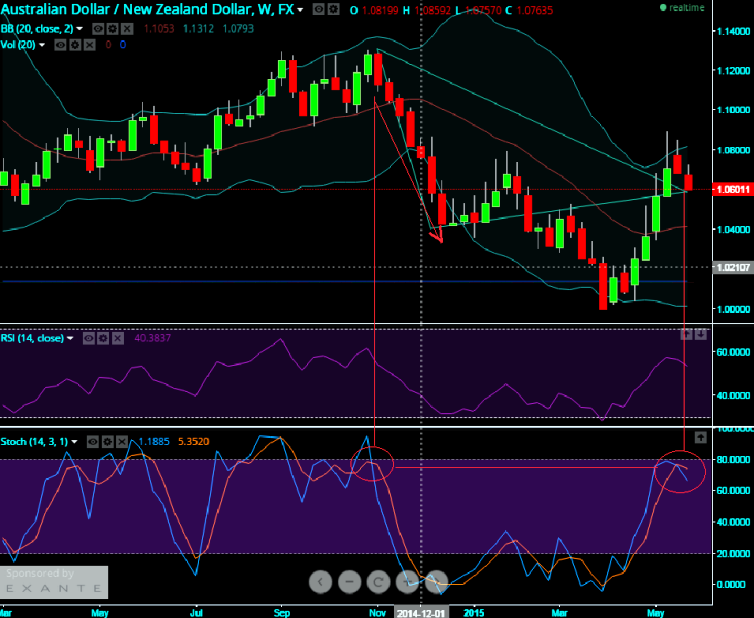Viewport: 754px width, 618px height.
Task: Click the RSI (14, close) label
Action: coord(32,338)
